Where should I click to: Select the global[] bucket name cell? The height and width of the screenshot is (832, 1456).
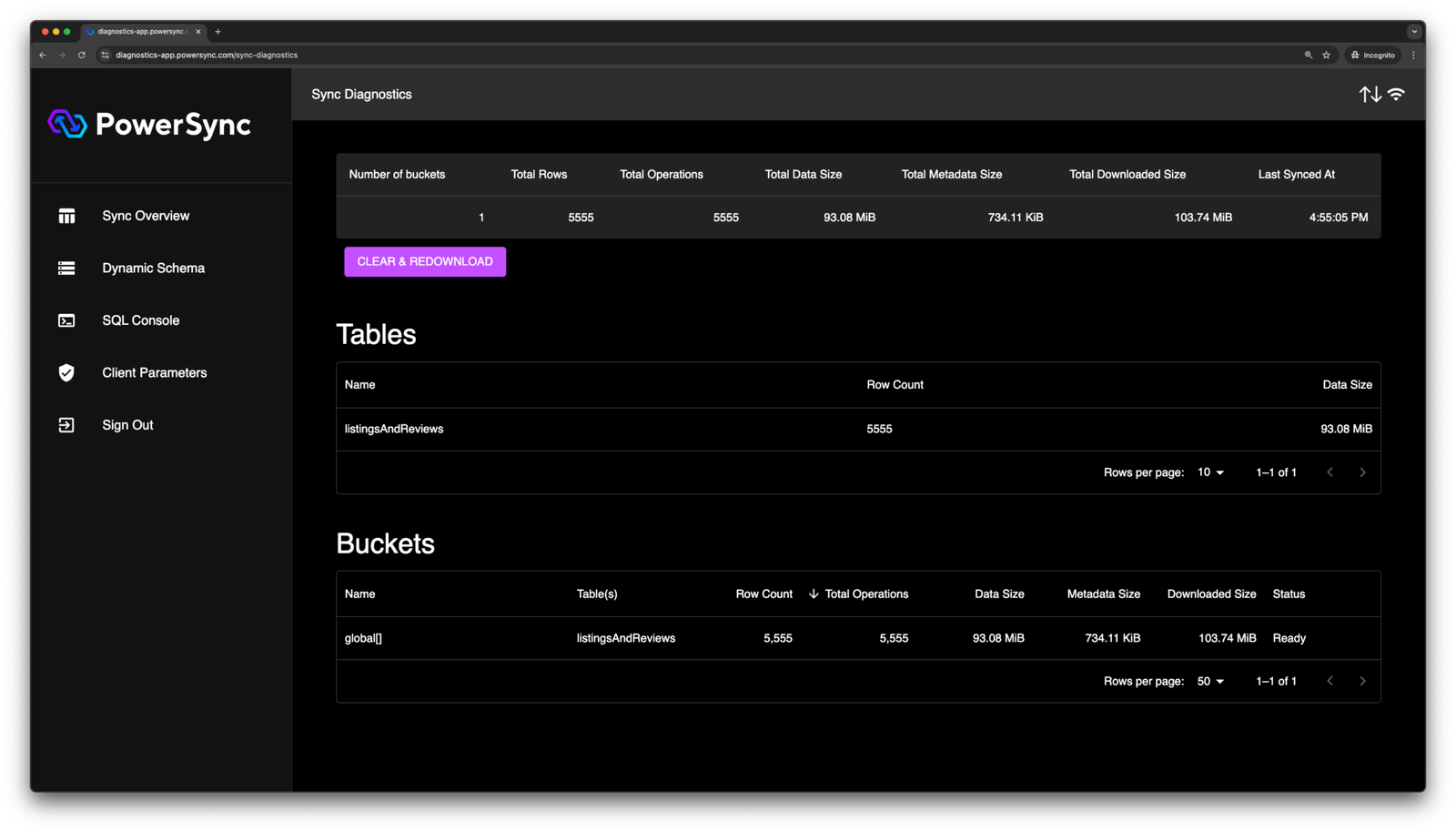click(363, 638)
